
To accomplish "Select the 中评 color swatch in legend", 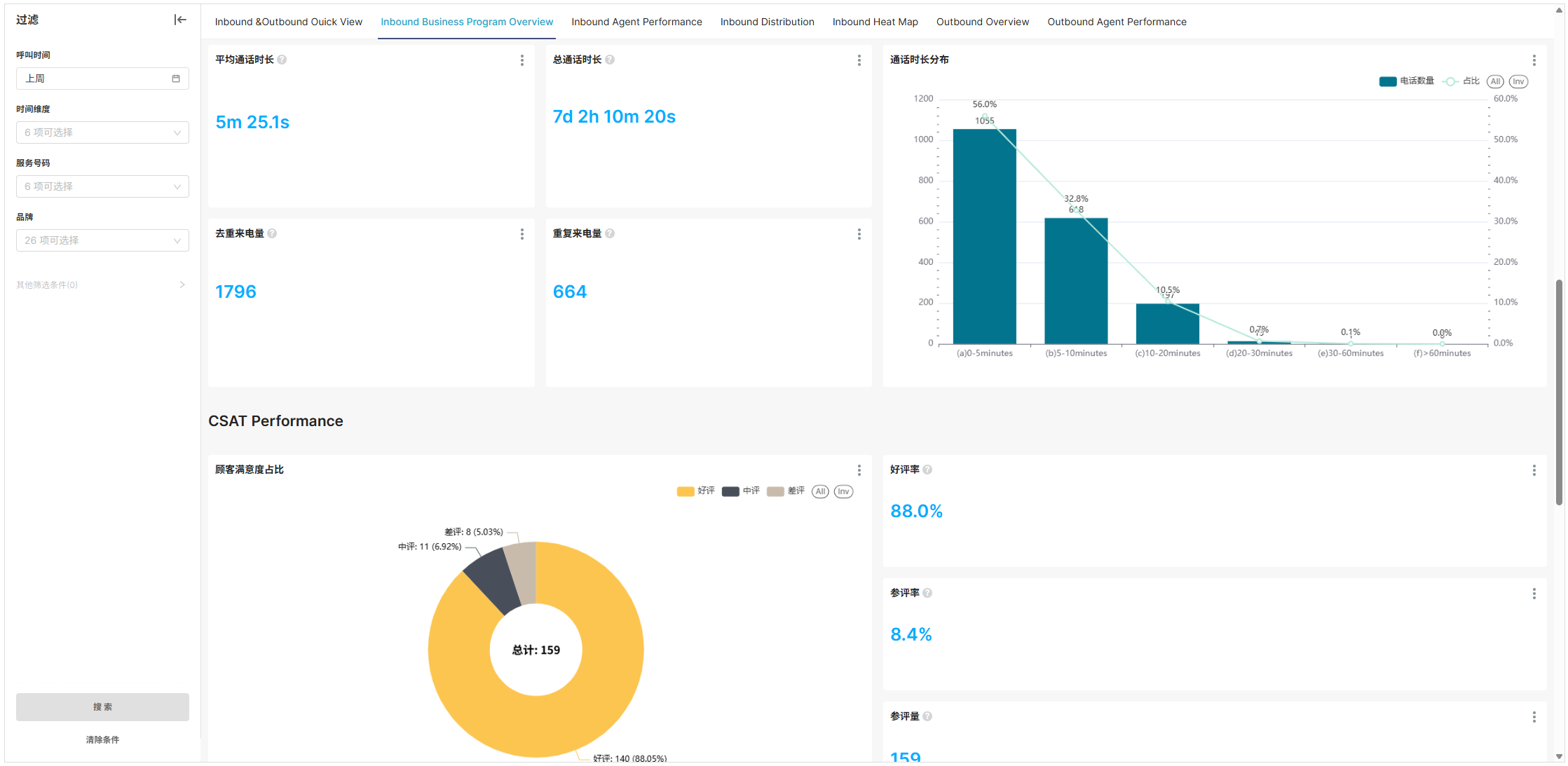I will [730, 491].
